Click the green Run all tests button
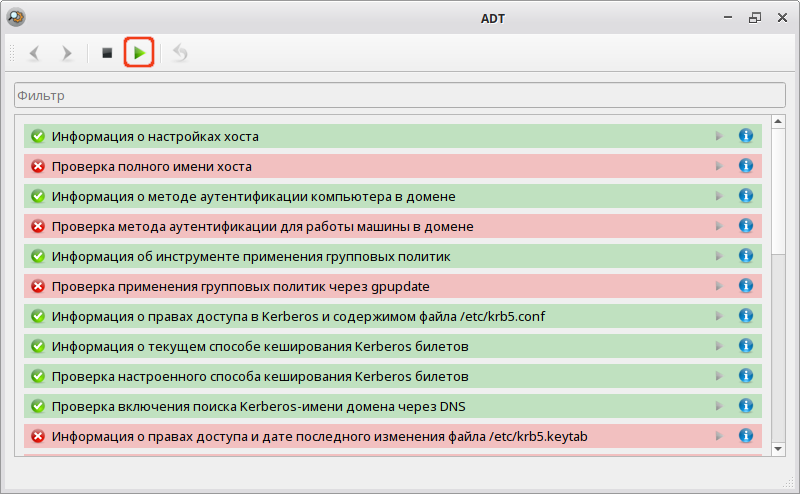The image size is (800, 494). coord(139,52)
